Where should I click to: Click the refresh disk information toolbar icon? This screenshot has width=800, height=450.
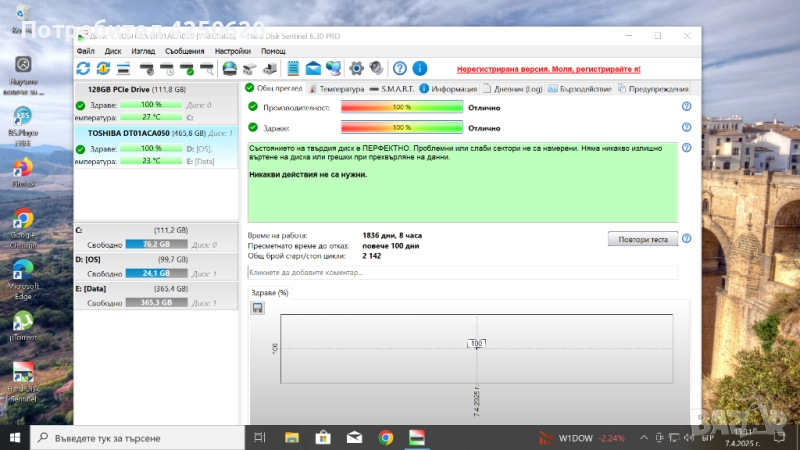tap(83, 68)
